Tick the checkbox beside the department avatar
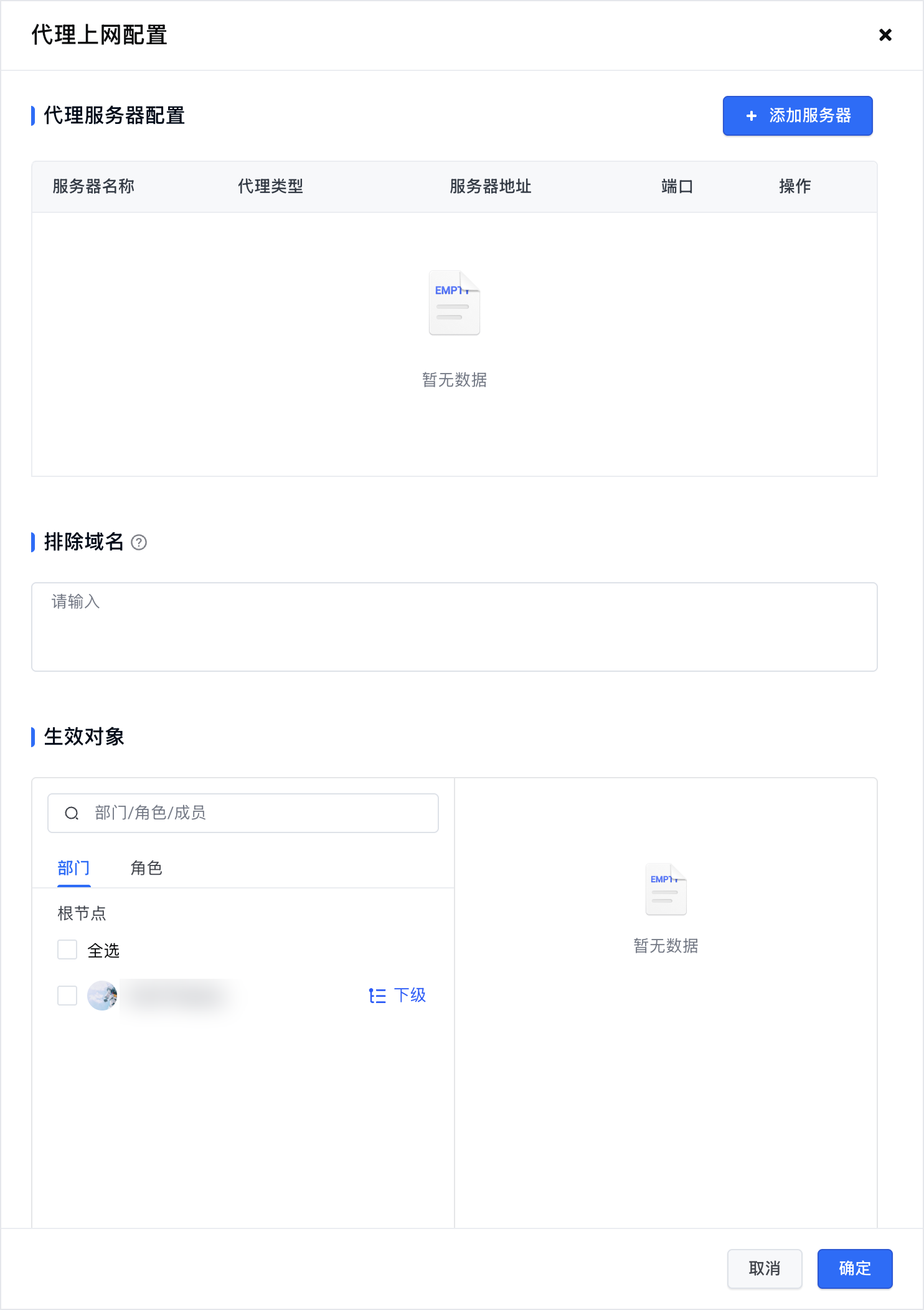 67,996
